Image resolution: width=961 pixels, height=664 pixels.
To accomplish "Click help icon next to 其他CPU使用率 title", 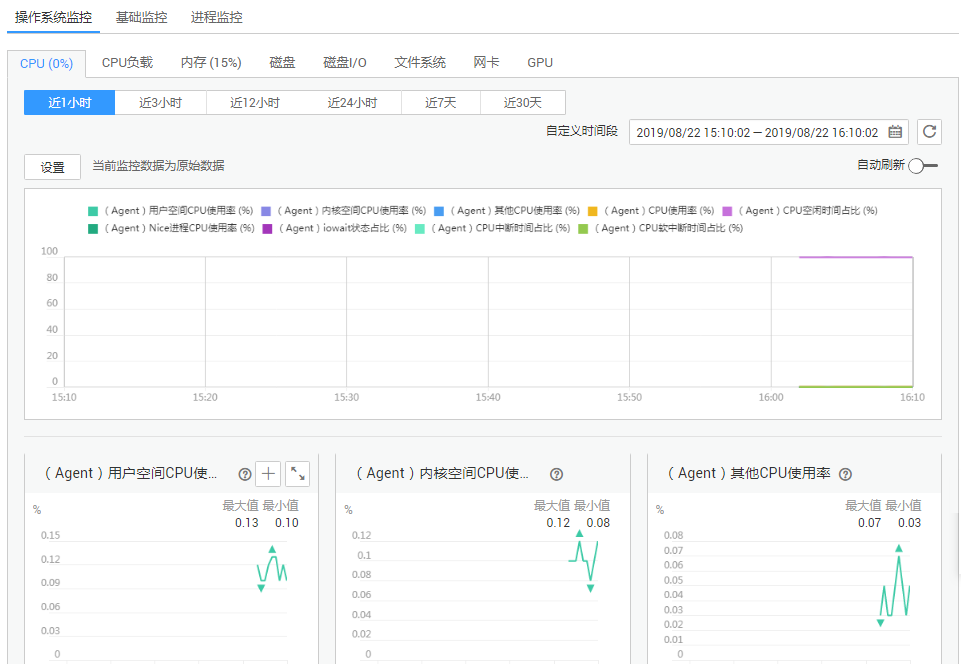I will [x=845, y=475].
